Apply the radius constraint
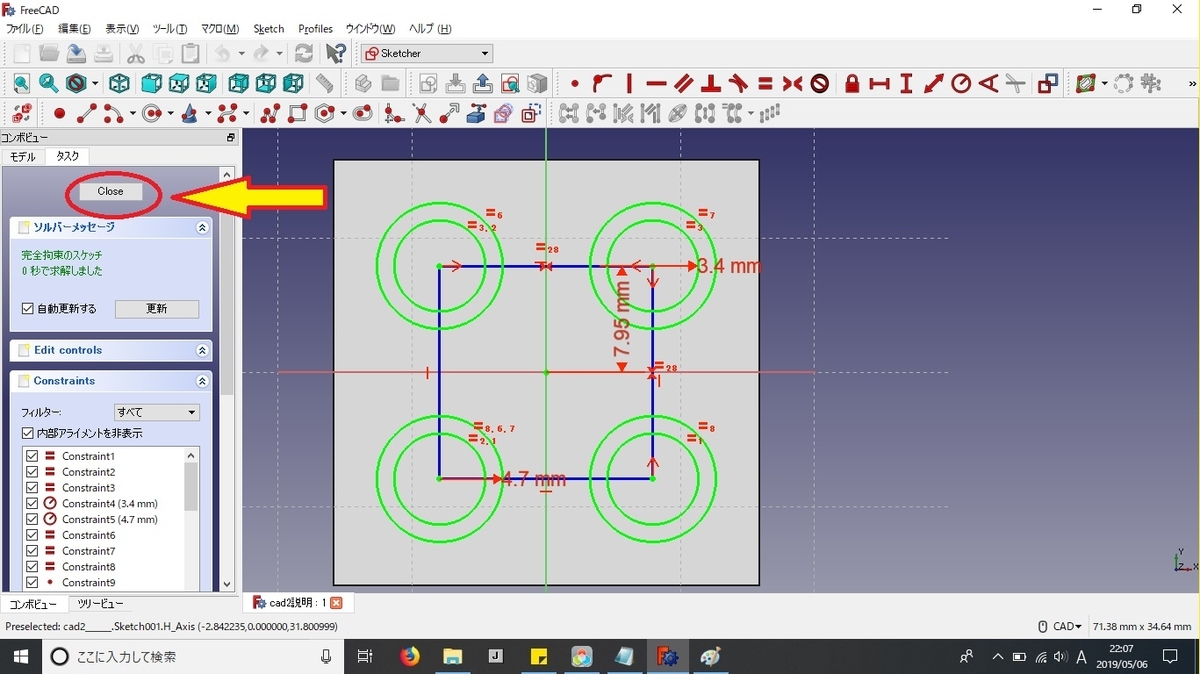The height and width of the screenshot is (674, 1200). [x=961, y=84]
